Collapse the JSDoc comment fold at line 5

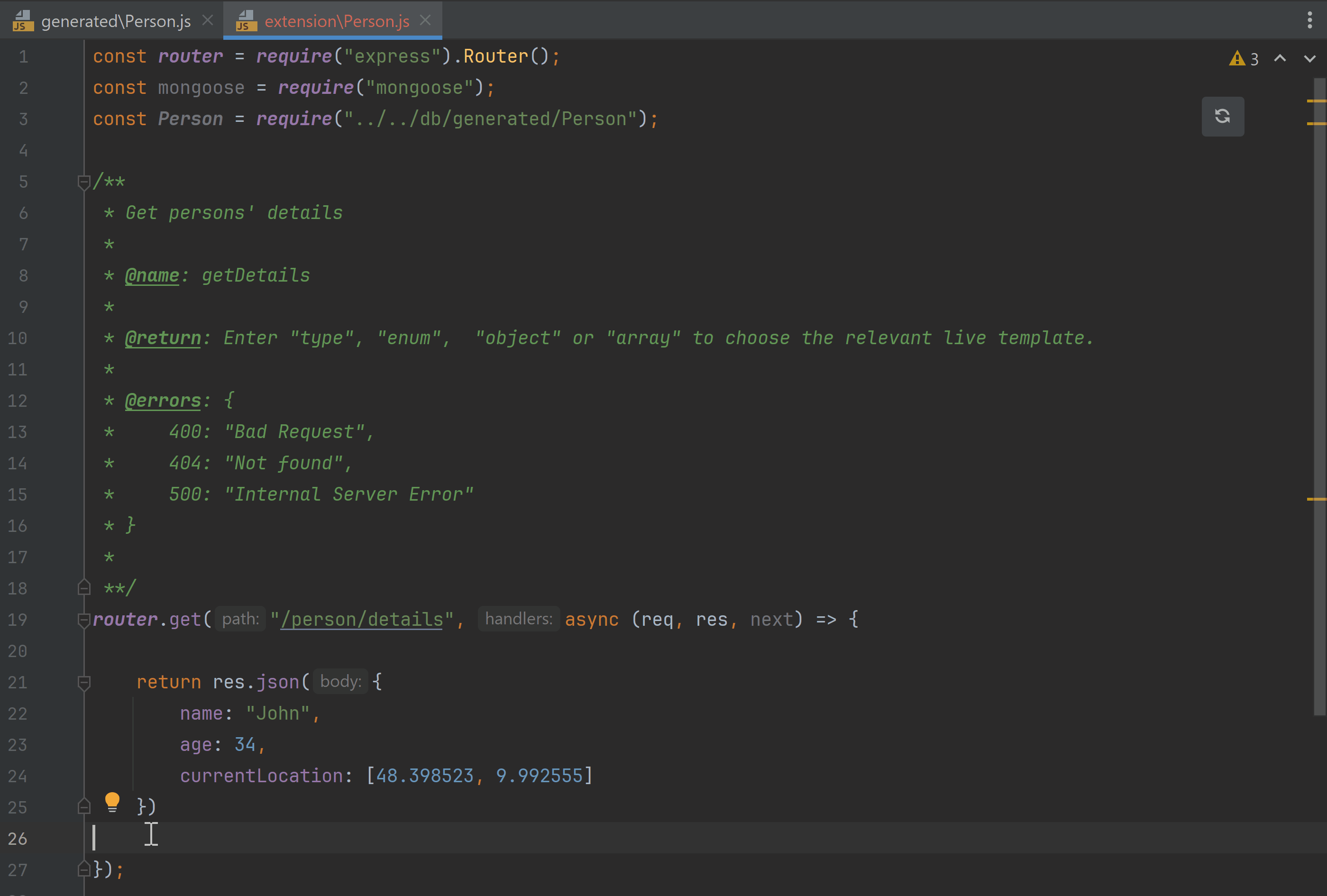pyautogui.click(x=84, y=182)
